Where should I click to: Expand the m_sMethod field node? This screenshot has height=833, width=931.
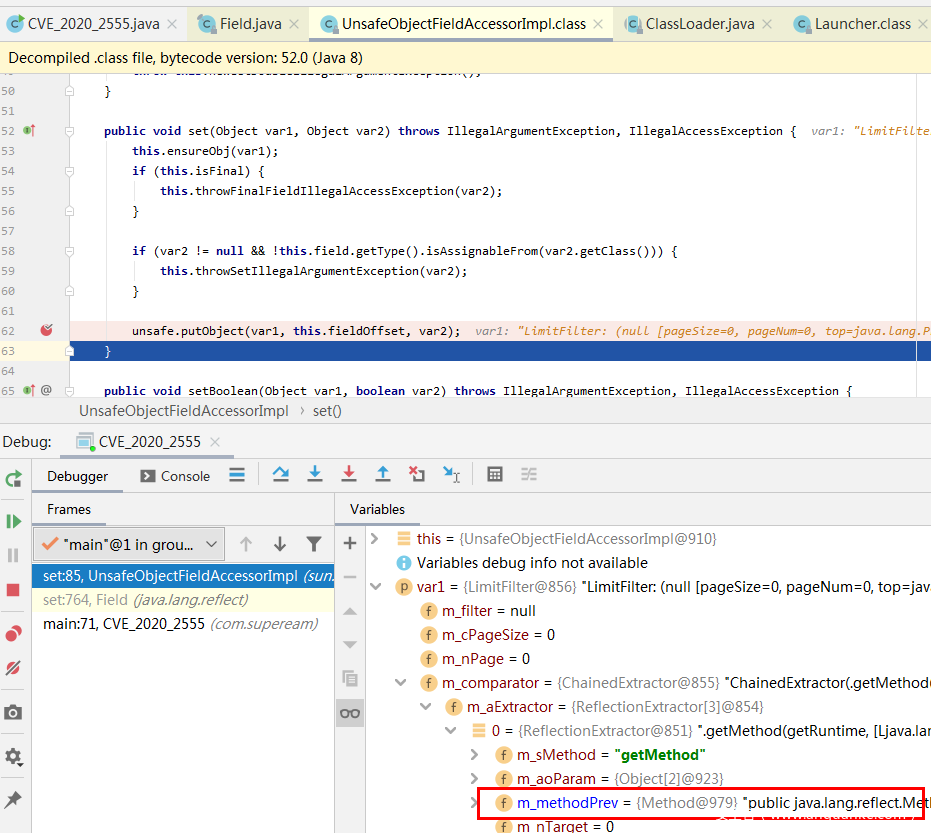(475, 754)
